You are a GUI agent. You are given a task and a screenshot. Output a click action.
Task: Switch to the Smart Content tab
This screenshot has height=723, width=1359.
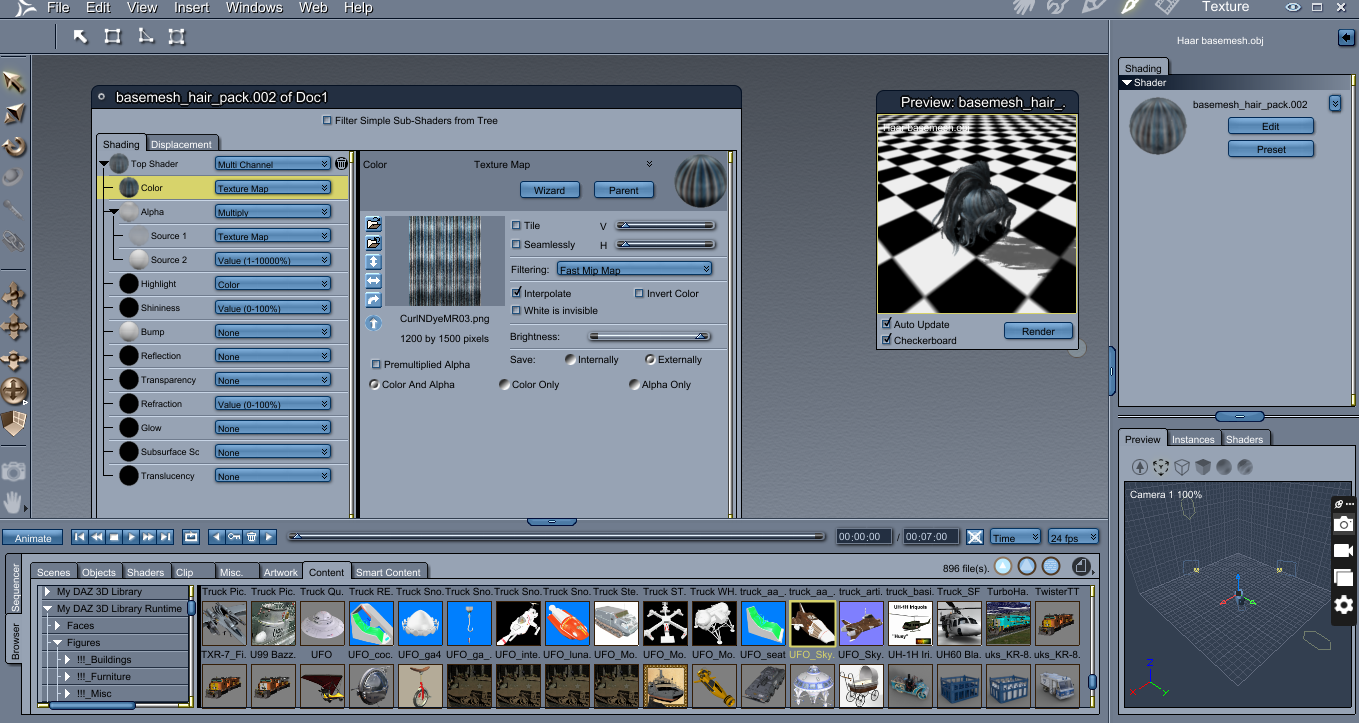click(388, 572)
